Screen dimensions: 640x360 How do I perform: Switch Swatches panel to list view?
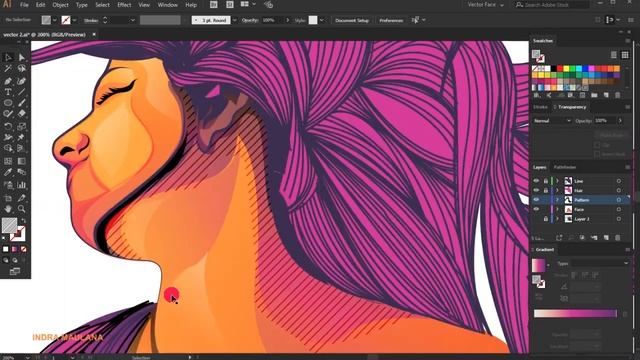pyautogui.click(x=614, y=55)
